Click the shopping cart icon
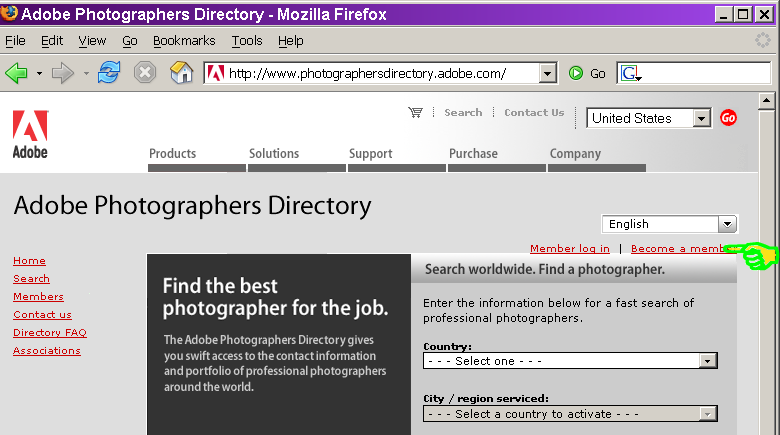The image size is (780, 435). click(x=415, y=113)
